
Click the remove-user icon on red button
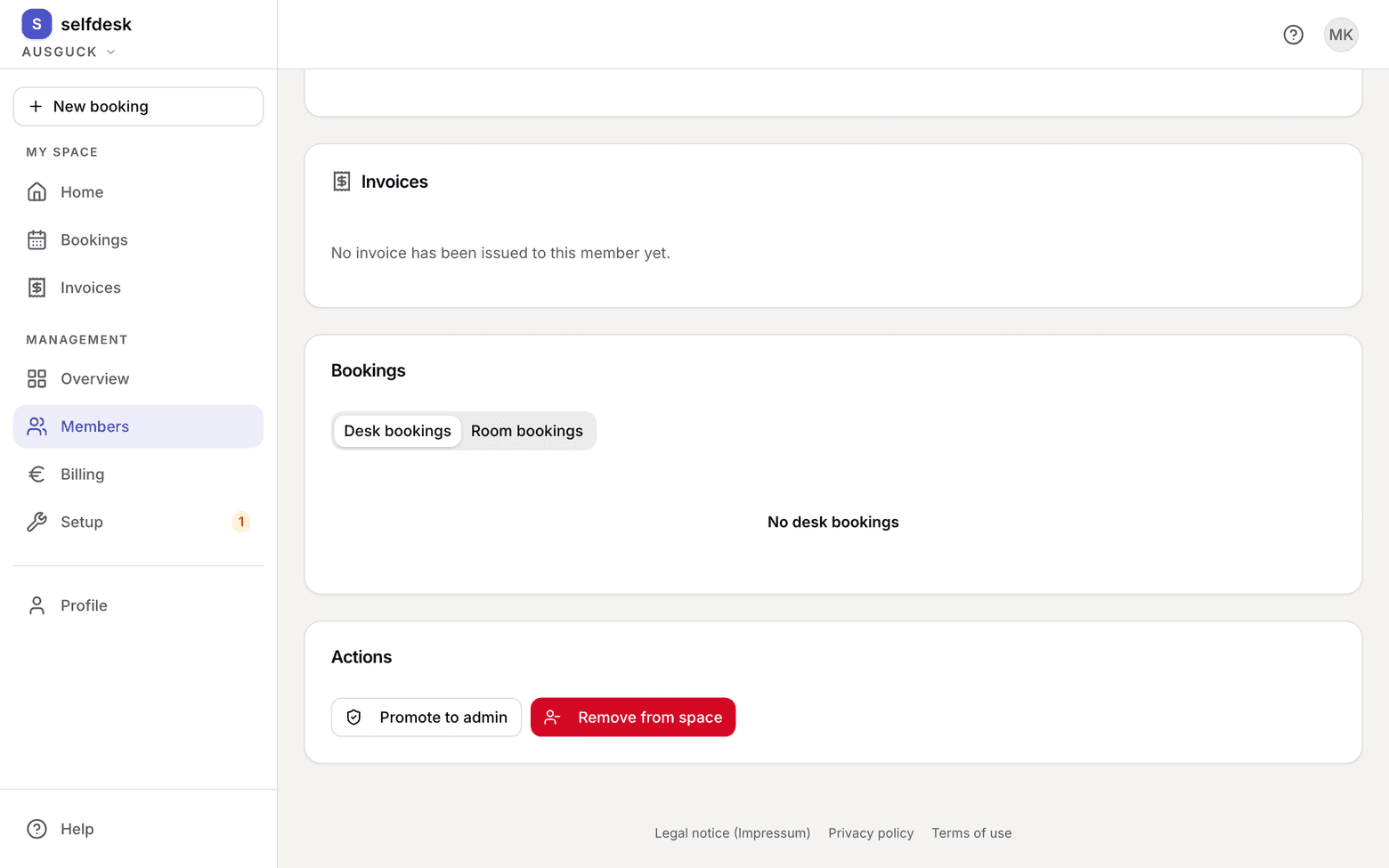[552, 718]
